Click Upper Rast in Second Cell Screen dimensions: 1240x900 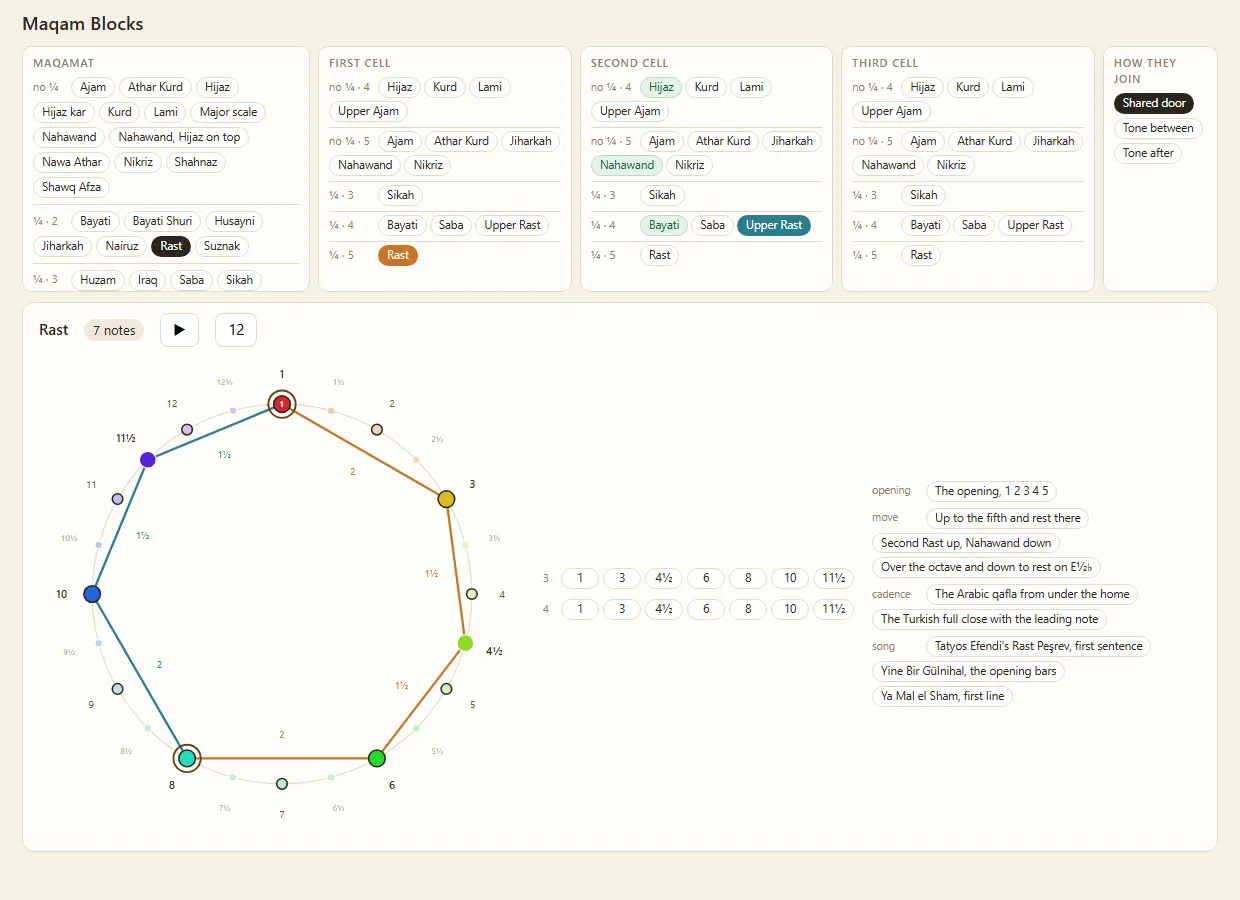(x=774, y=225)
